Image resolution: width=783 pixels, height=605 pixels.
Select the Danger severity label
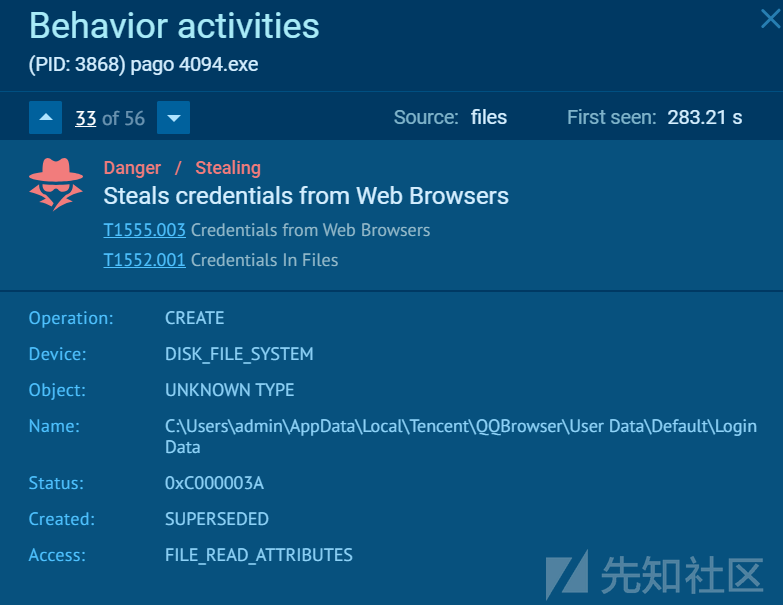pos(132,168)
